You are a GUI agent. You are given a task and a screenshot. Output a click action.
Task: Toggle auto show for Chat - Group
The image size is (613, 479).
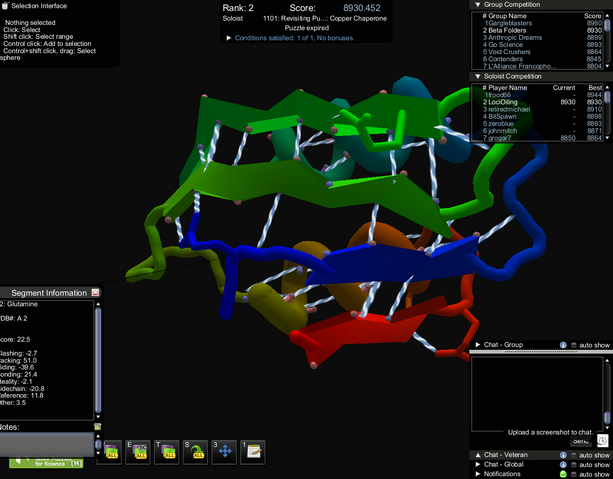click(574, 345)
